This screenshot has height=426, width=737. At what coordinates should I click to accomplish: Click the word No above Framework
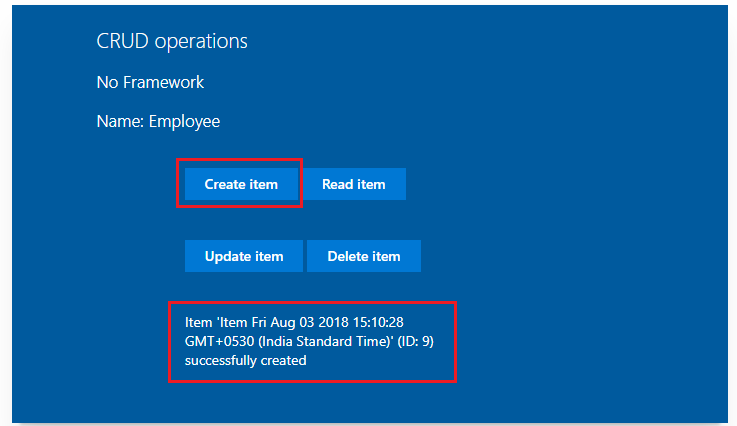pyautogui.click(x=108, y=82)
